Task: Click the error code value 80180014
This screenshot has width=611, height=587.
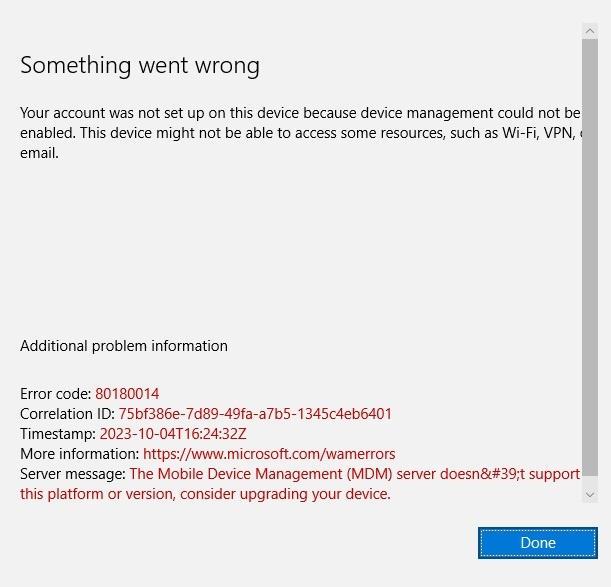Action: click(127, 394)
